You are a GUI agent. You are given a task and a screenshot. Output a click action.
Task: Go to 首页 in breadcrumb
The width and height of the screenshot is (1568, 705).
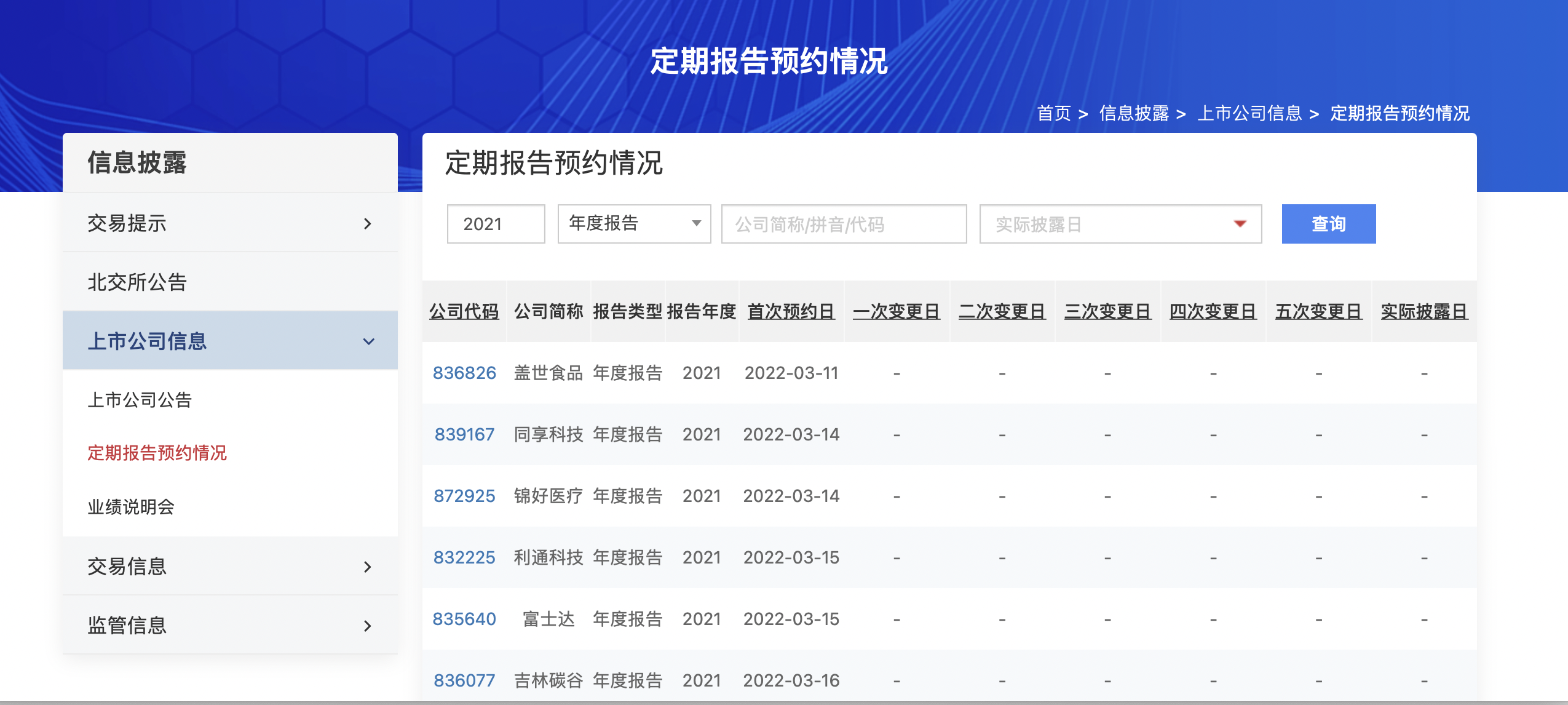pos(1053,113)
